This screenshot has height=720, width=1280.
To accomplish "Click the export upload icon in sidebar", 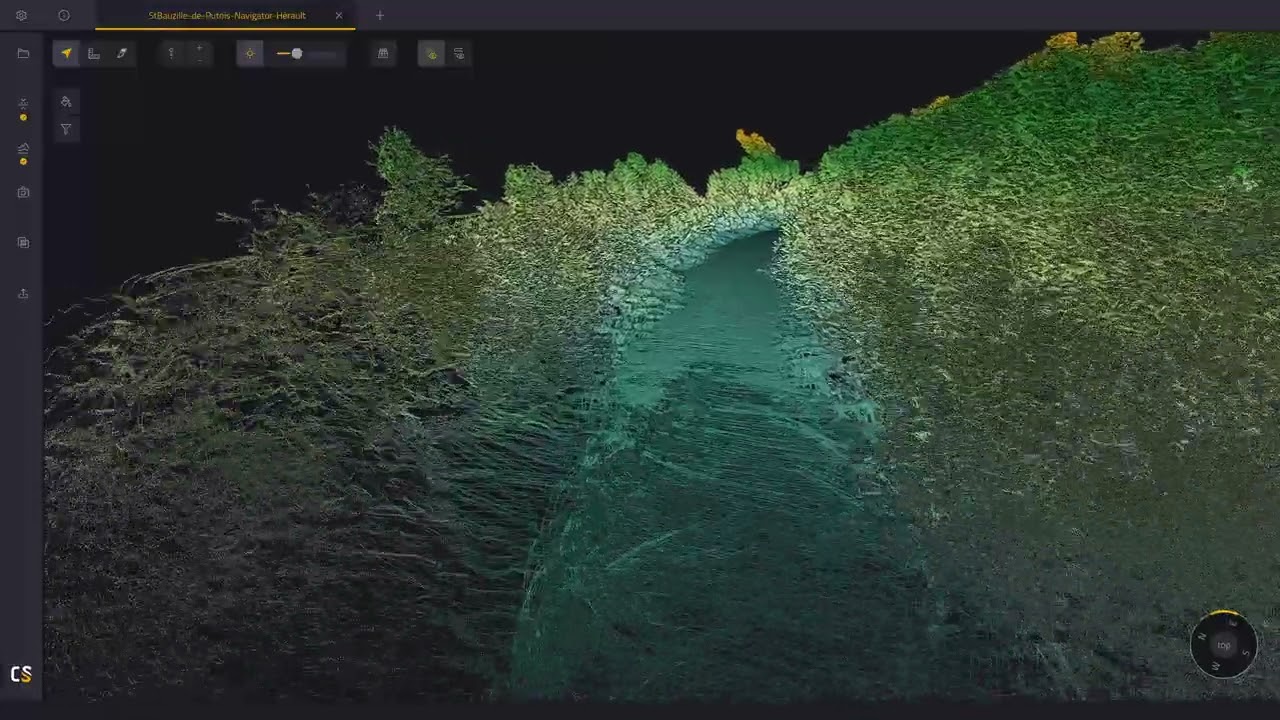I will coord(23,293).
